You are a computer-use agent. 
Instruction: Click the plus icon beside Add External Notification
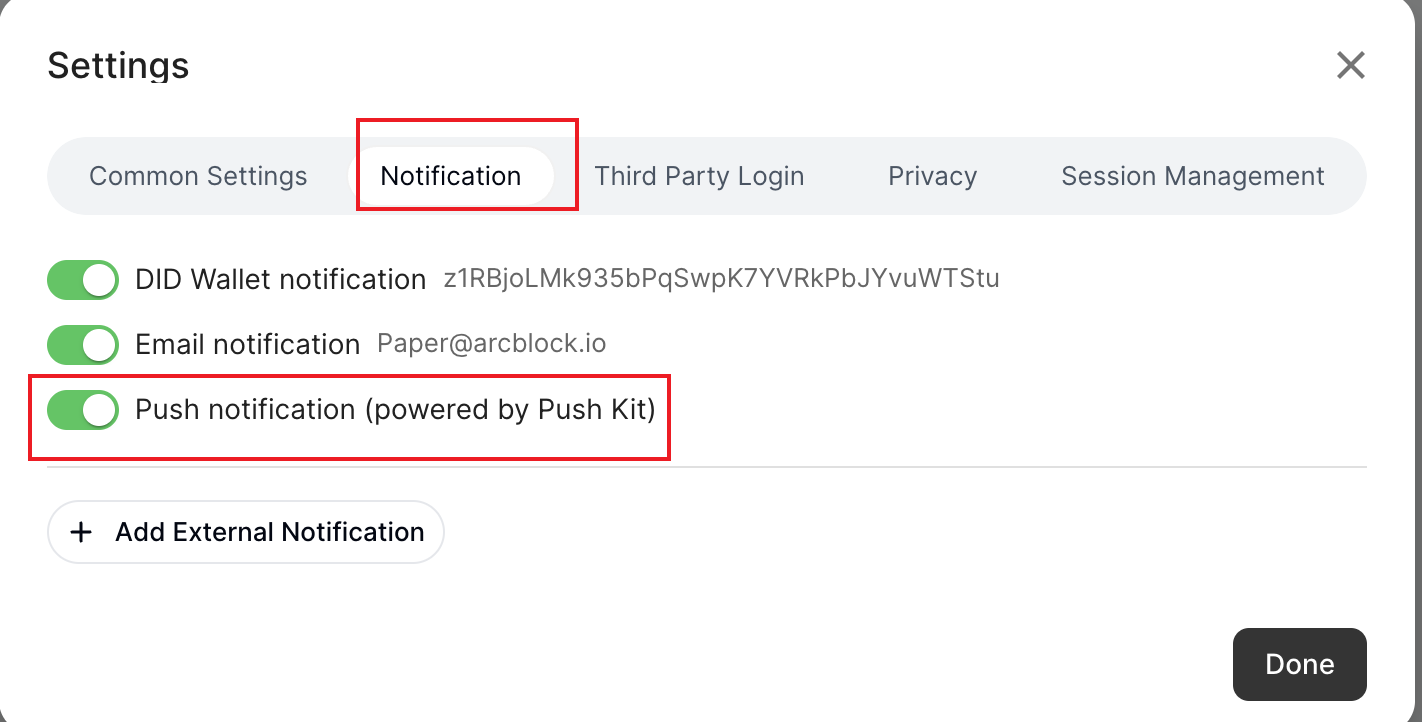(81, 532)
